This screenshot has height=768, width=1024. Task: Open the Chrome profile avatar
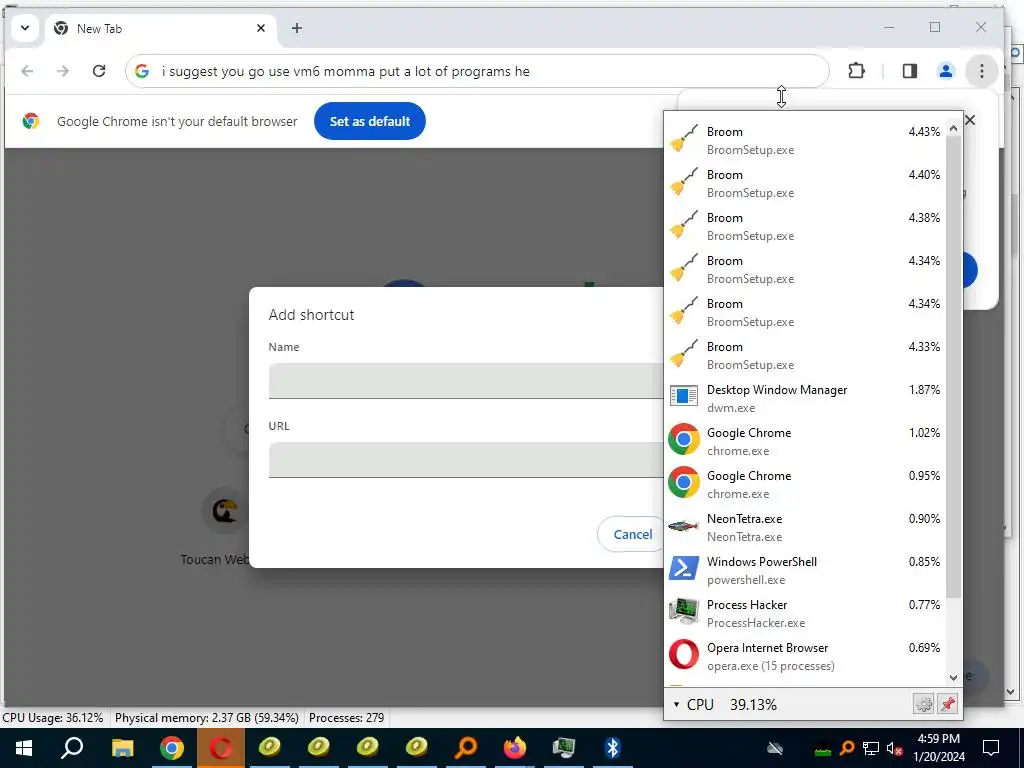click(x=945, y=71)
